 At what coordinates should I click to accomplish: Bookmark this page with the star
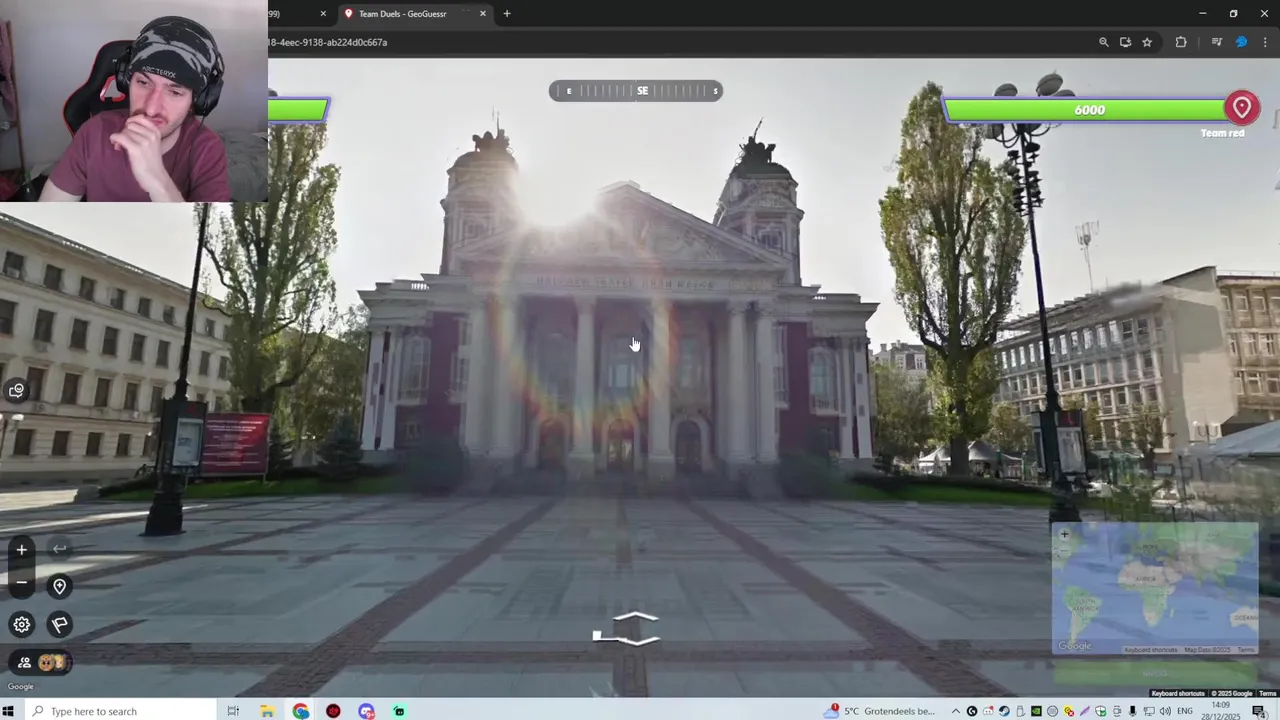[1147, 42]
